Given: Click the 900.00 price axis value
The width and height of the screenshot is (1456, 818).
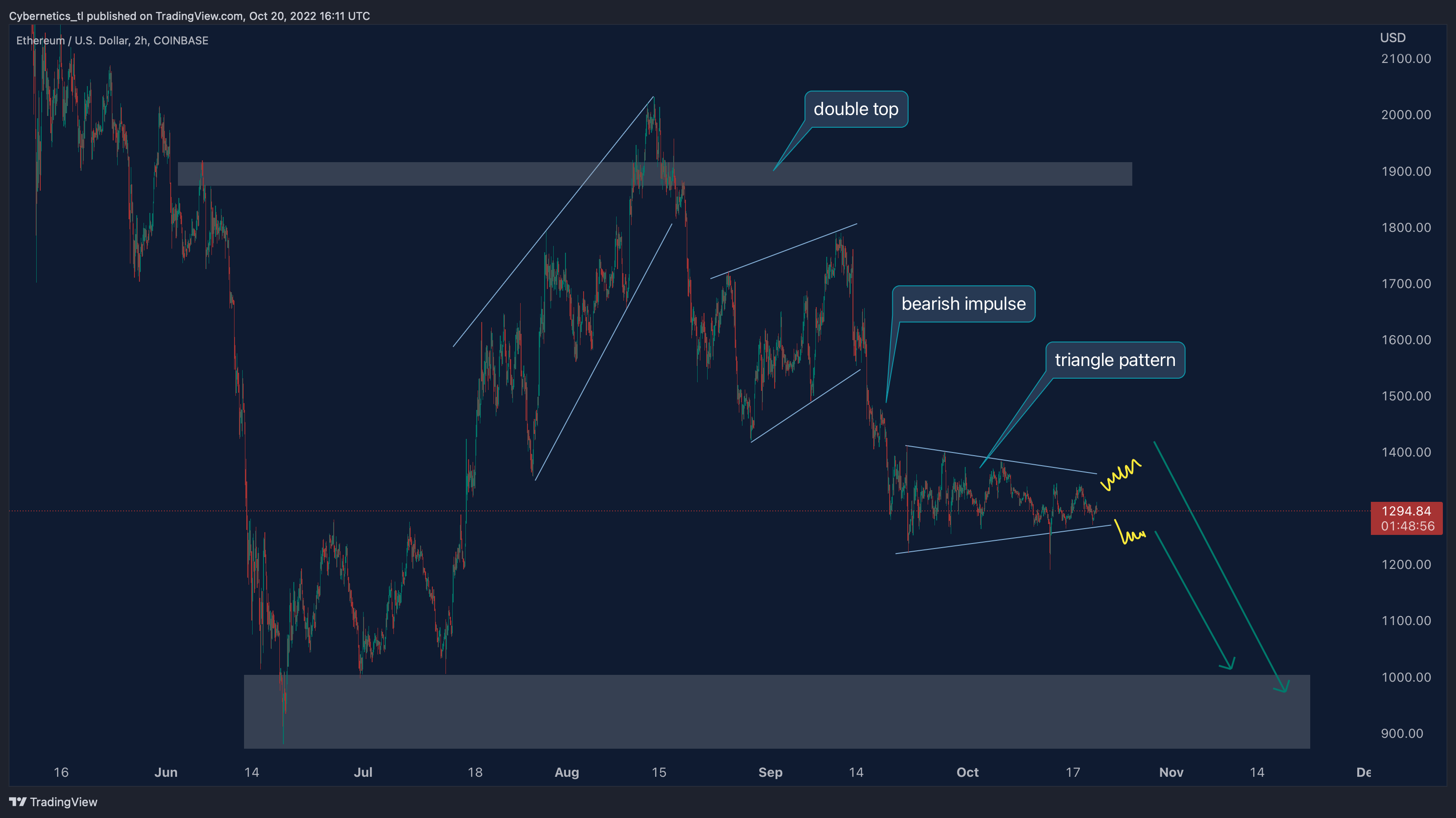Looking at the screenshot, I should (x=1402, y=733).
